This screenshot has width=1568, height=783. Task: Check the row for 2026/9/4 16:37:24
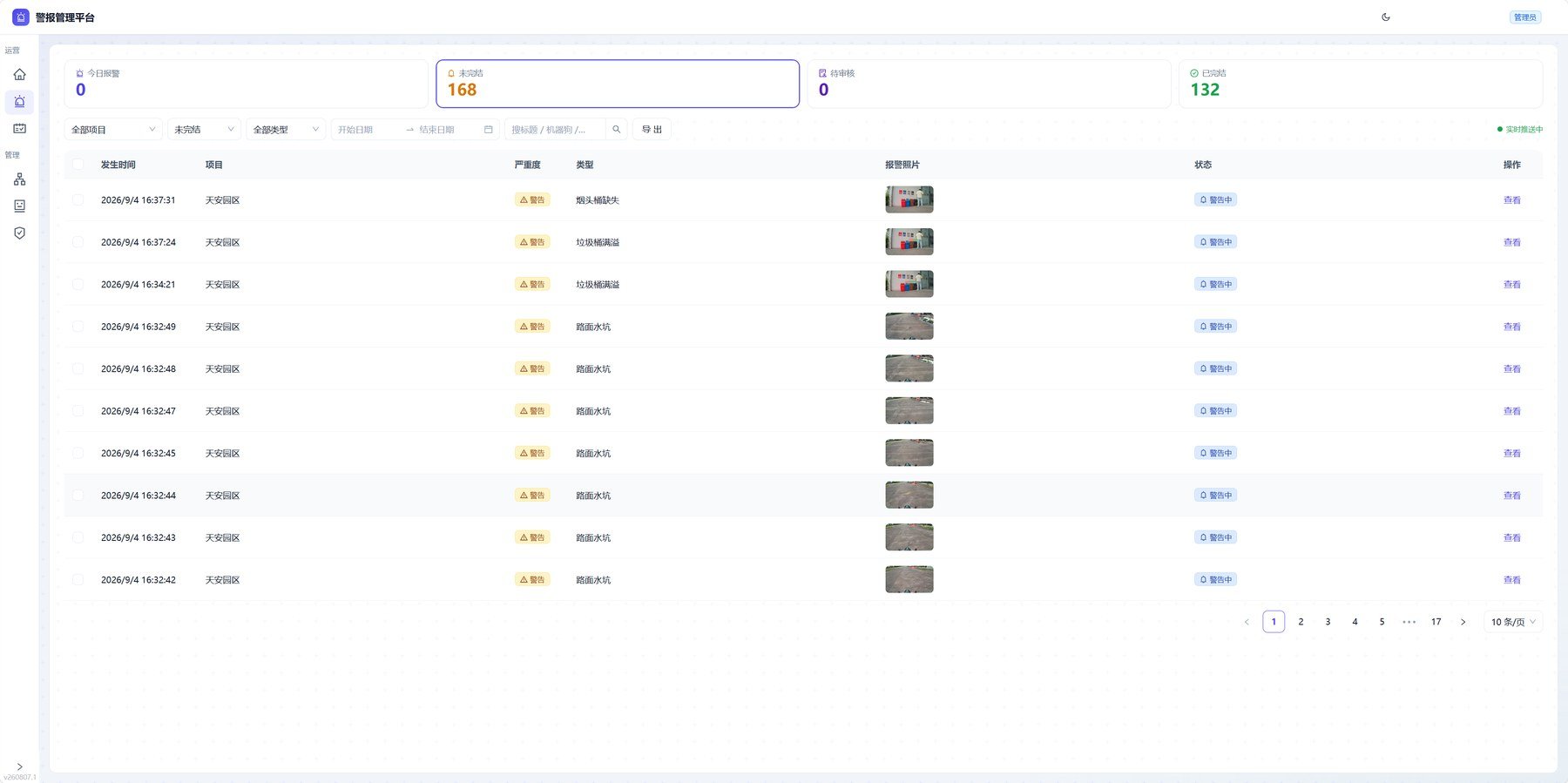pos(78,242)
